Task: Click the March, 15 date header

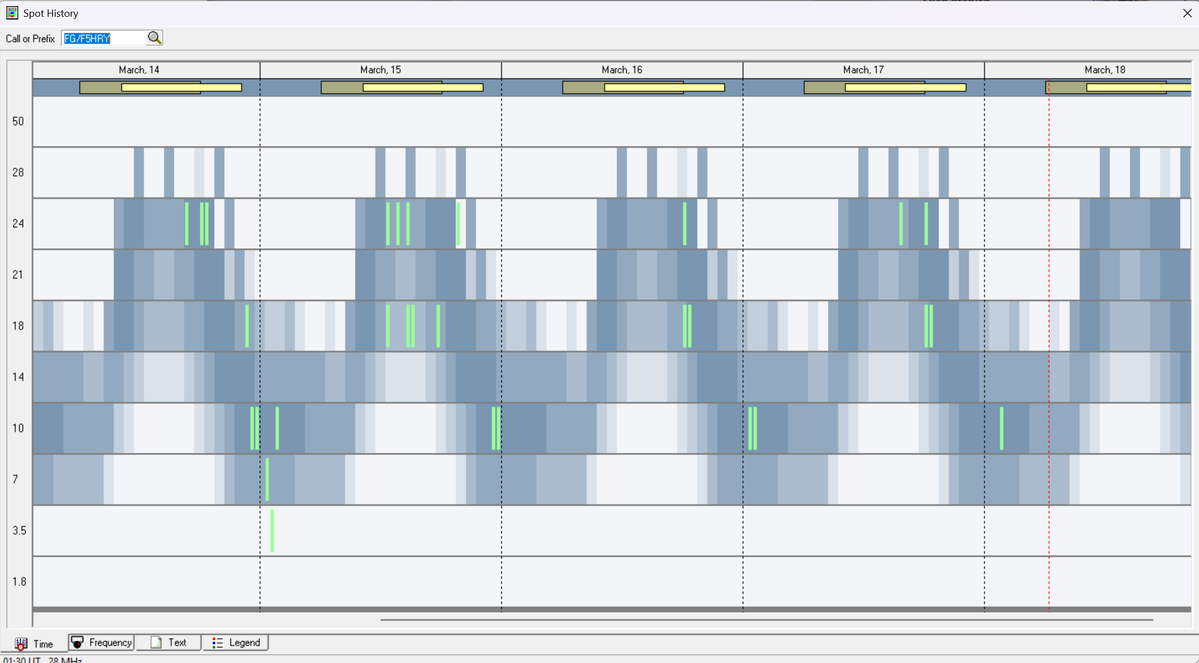Action: [x=380, y=70]
